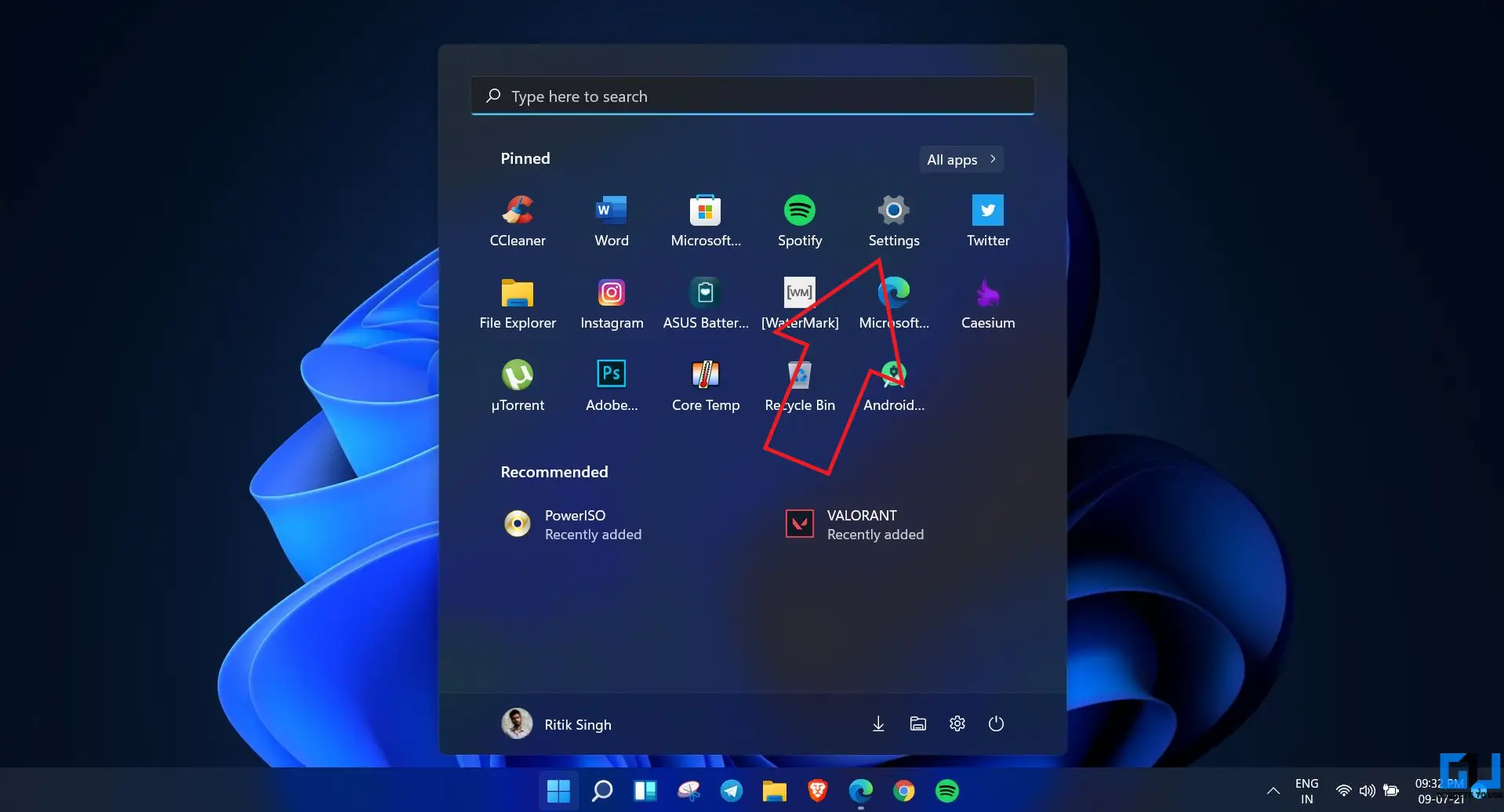Screen dimensions: 1504x812
Task: Open Telegram from the taskbar
Action: pos(732,791)
